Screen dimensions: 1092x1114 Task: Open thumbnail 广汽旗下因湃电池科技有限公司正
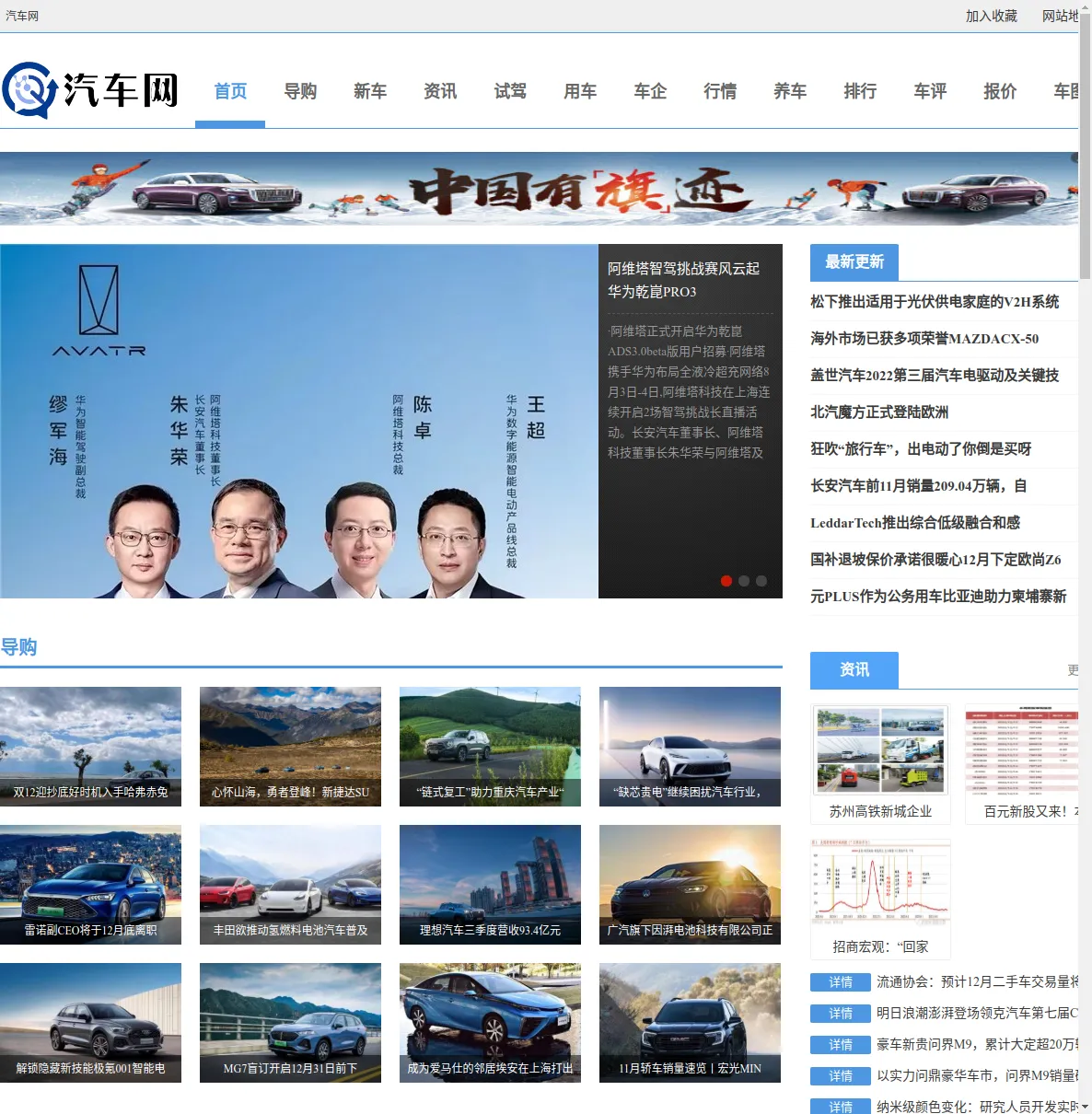coord(690,885)
